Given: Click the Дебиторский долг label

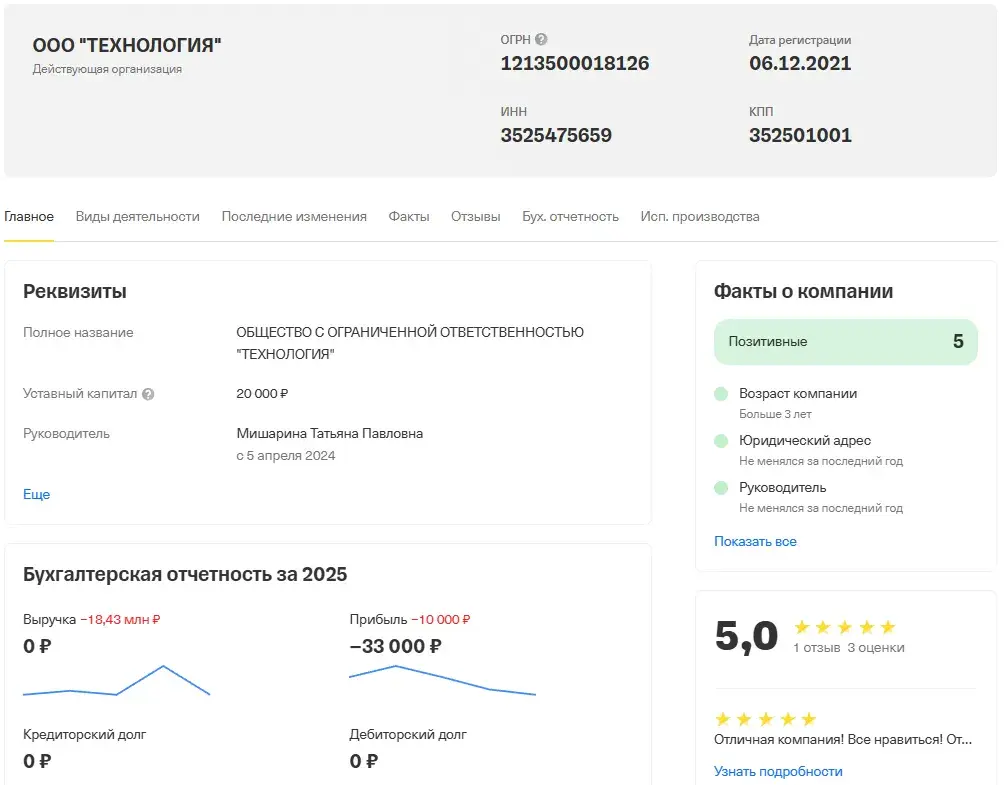Looking at the screenshot, I should pyautogui.click(x=408, y=734).
